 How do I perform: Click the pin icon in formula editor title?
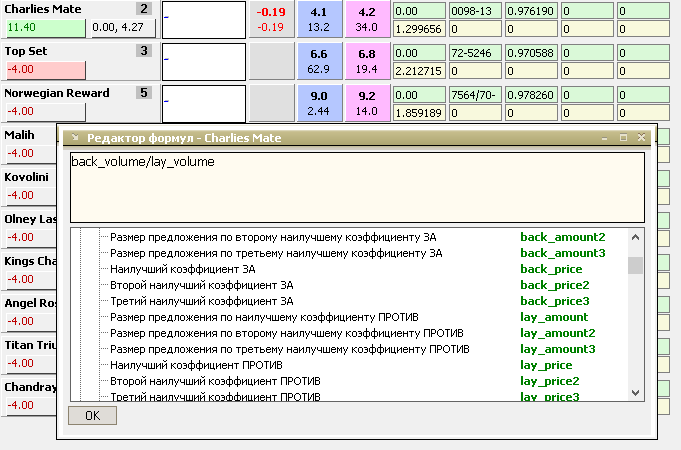(75, 137)
